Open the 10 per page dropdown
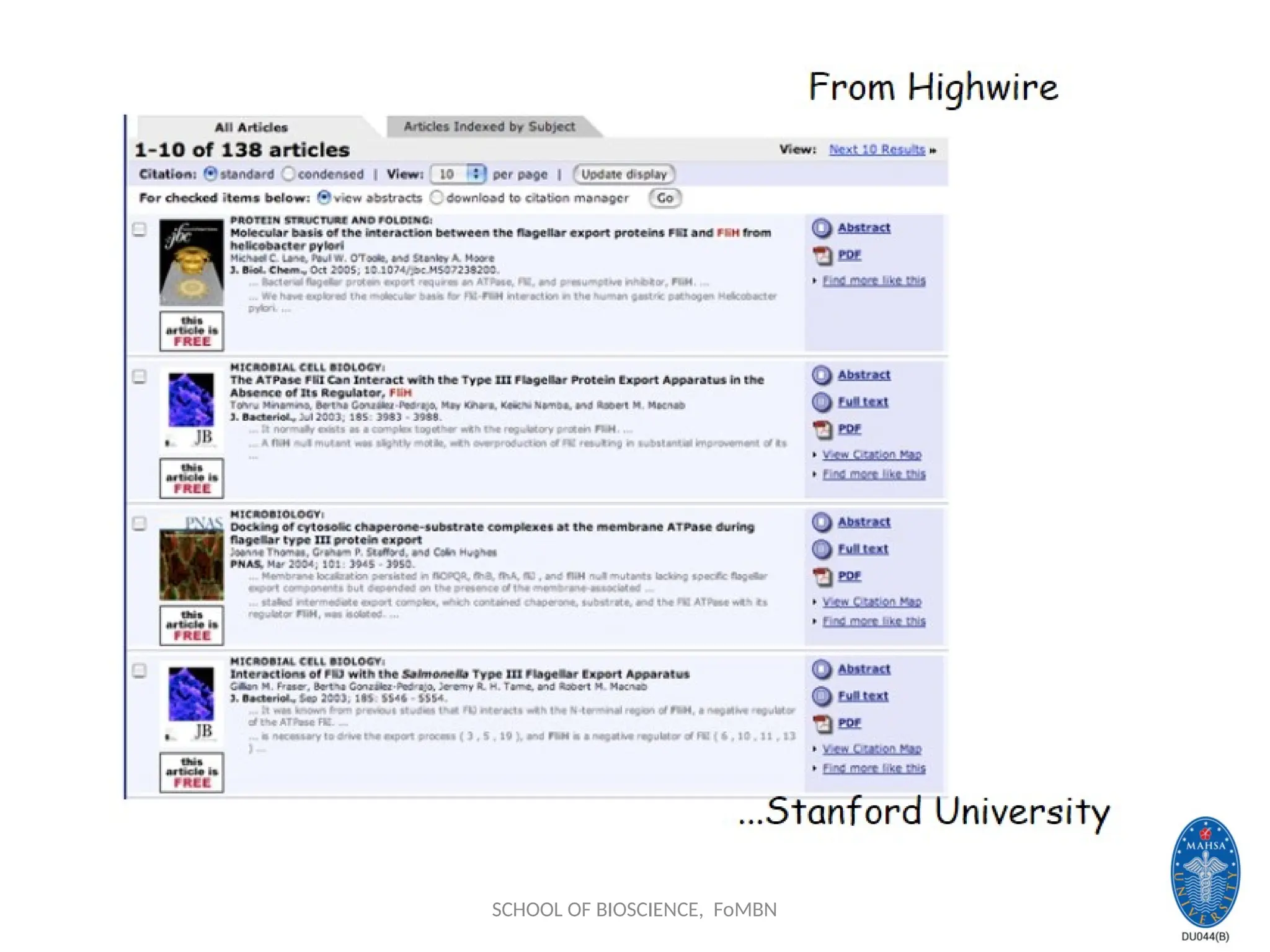 click(458, 174)
